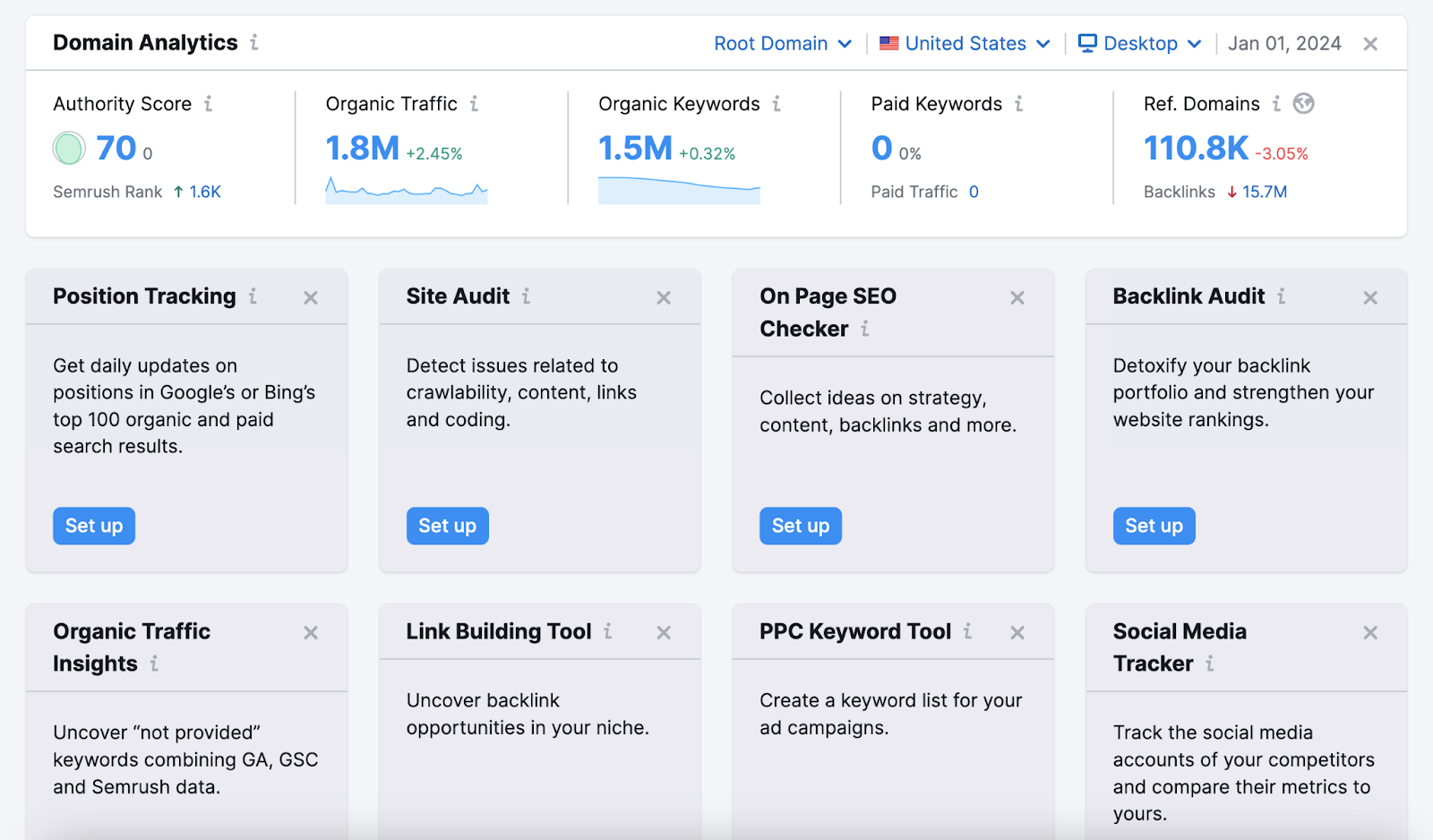
Task: Click the US flag icon
Action: [x=888, y=43]
